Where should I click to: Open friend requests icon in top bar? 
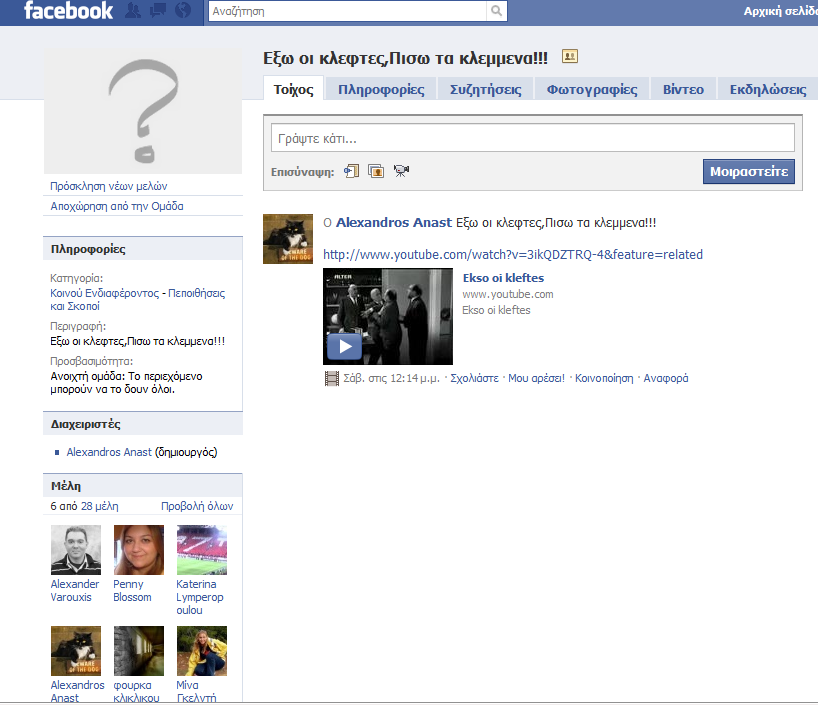pos(133,10)
